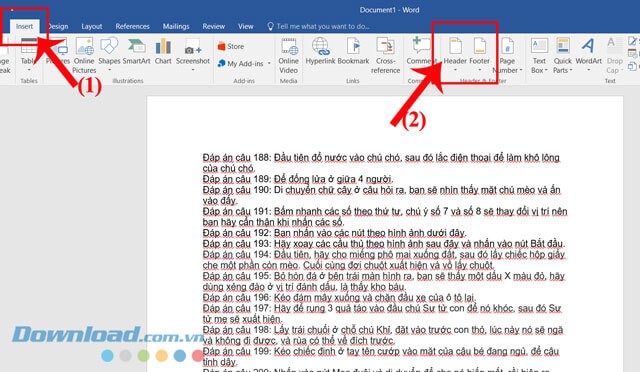Click the Tell me what you want to do box
Screen dimensions: 640x372
click(x=318, y=27)
